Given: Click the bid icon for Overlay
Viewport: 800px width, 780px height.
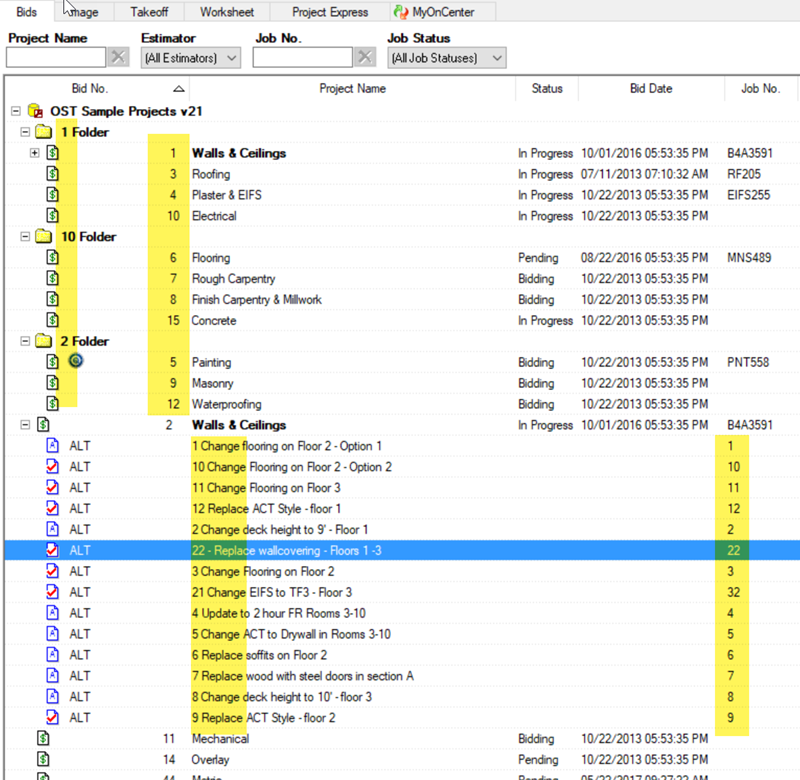Looking at the screenshot, I should (x=43, y=759).
